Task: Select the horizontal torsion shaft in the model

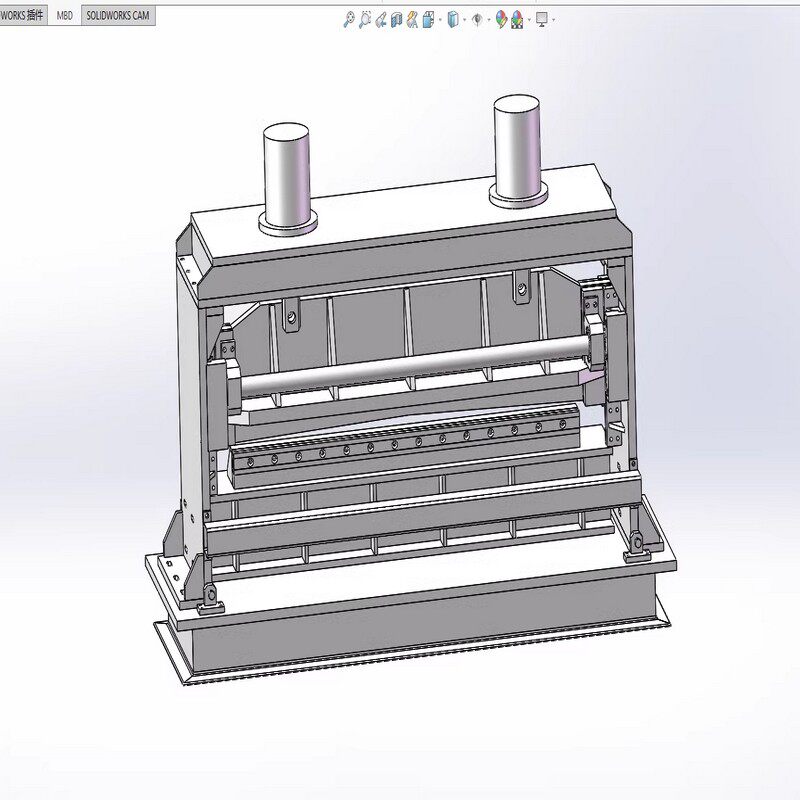Action: click(x=413, y=366)
